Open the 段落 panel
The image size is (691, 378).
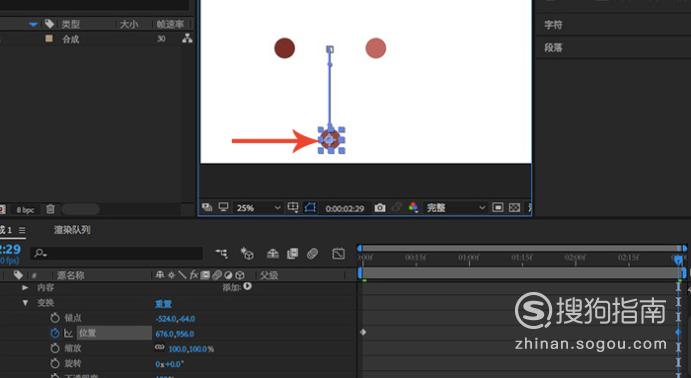click(553, 47)
